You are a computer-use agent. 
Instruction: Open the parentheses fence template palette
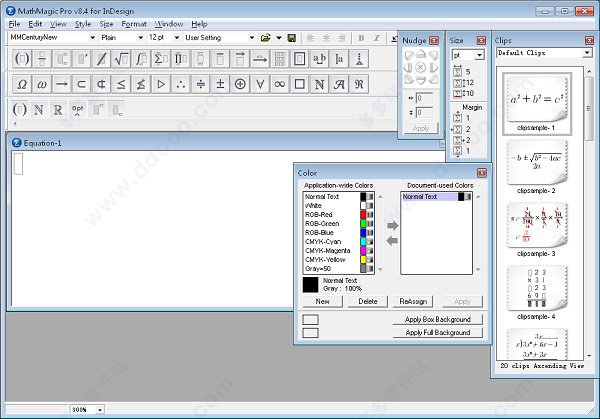pyautogui.click(x=22, y=59)
